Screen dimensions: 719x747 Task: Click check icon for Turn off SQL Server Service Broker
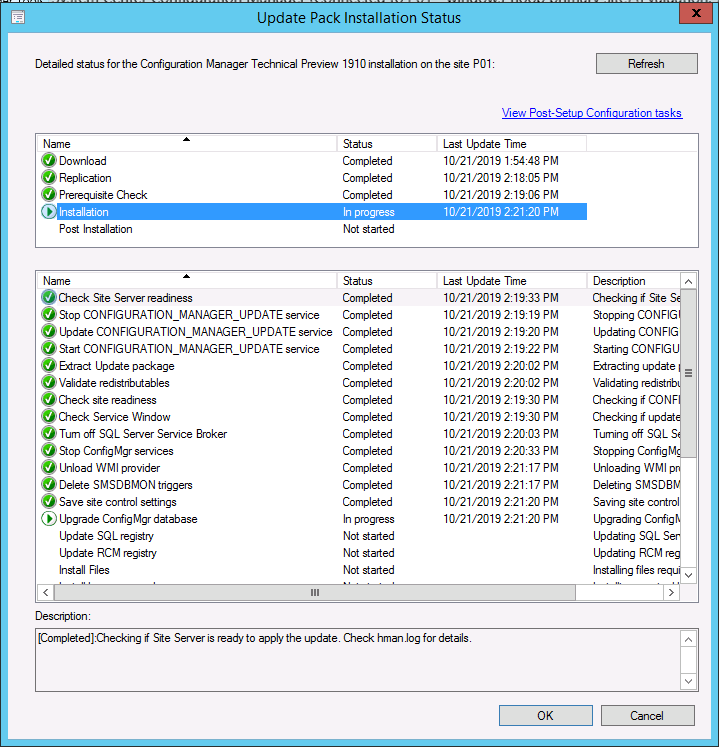[x=49, y=434]
